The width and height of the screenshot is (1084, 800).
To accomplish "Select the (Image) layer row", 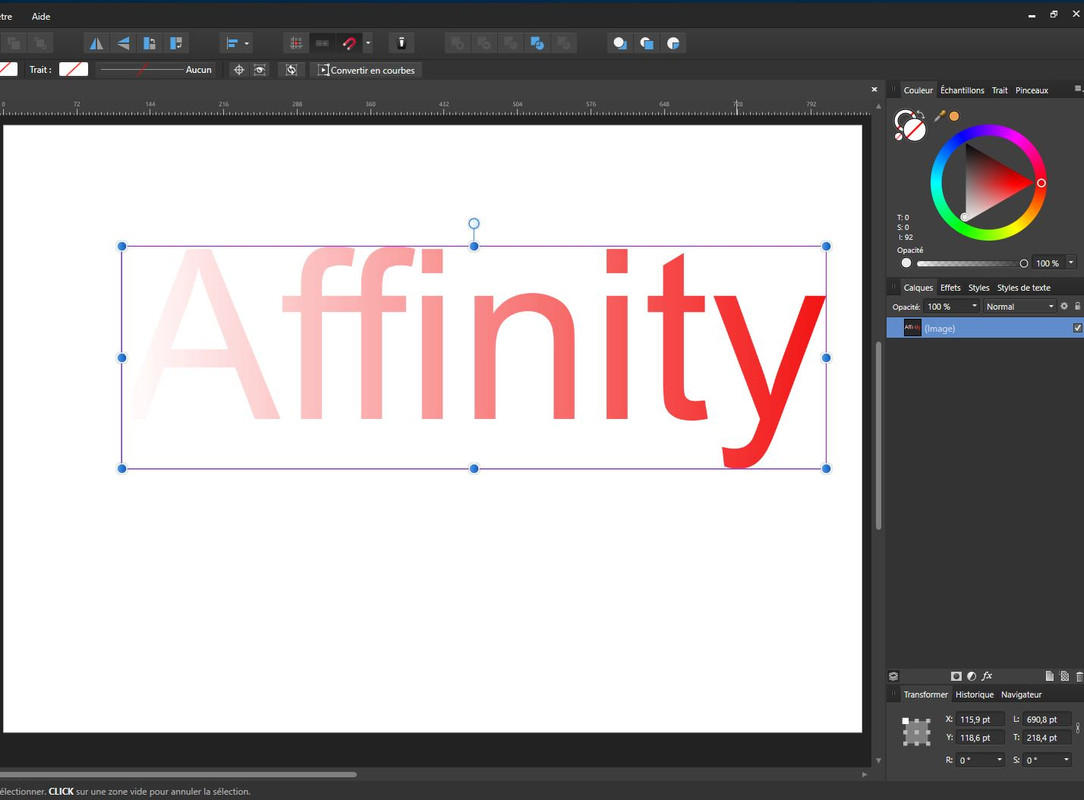I will 984,328.
